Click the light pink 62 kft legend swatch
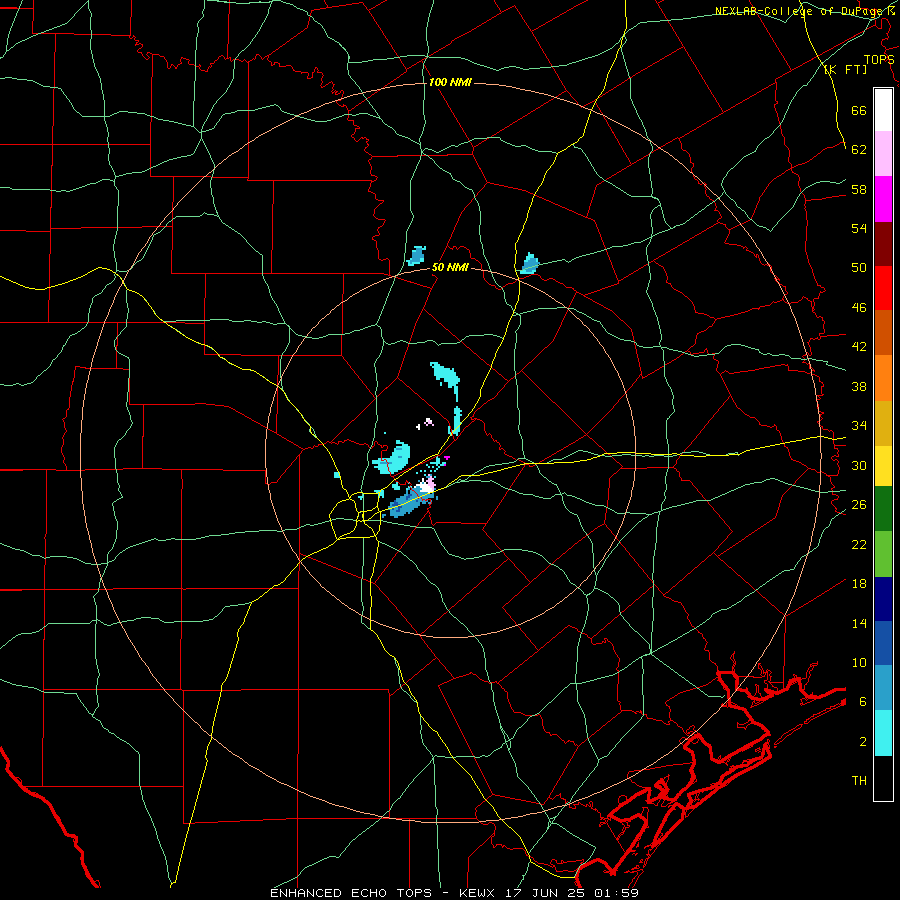 point(883,154)
